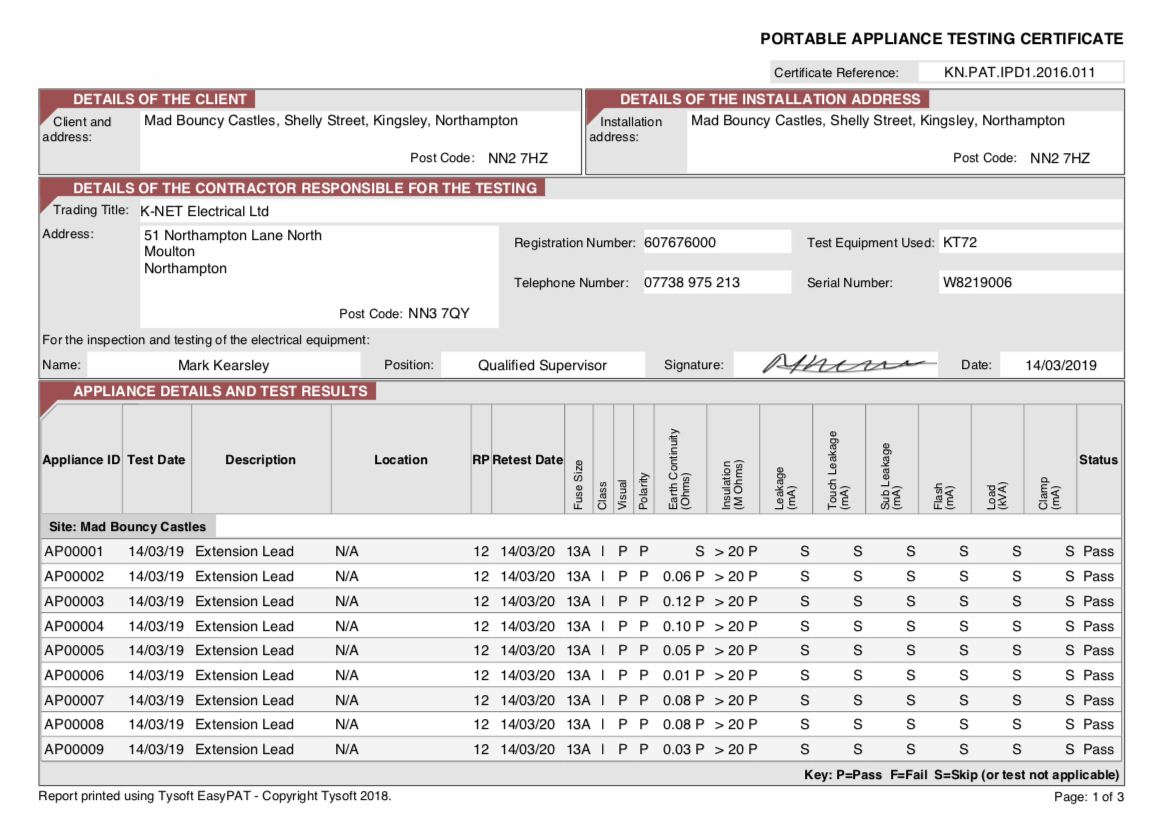The width and height of the screenshot is (1159, 832).
Task: Click registration number 607676000
Action: coord(680,242)
